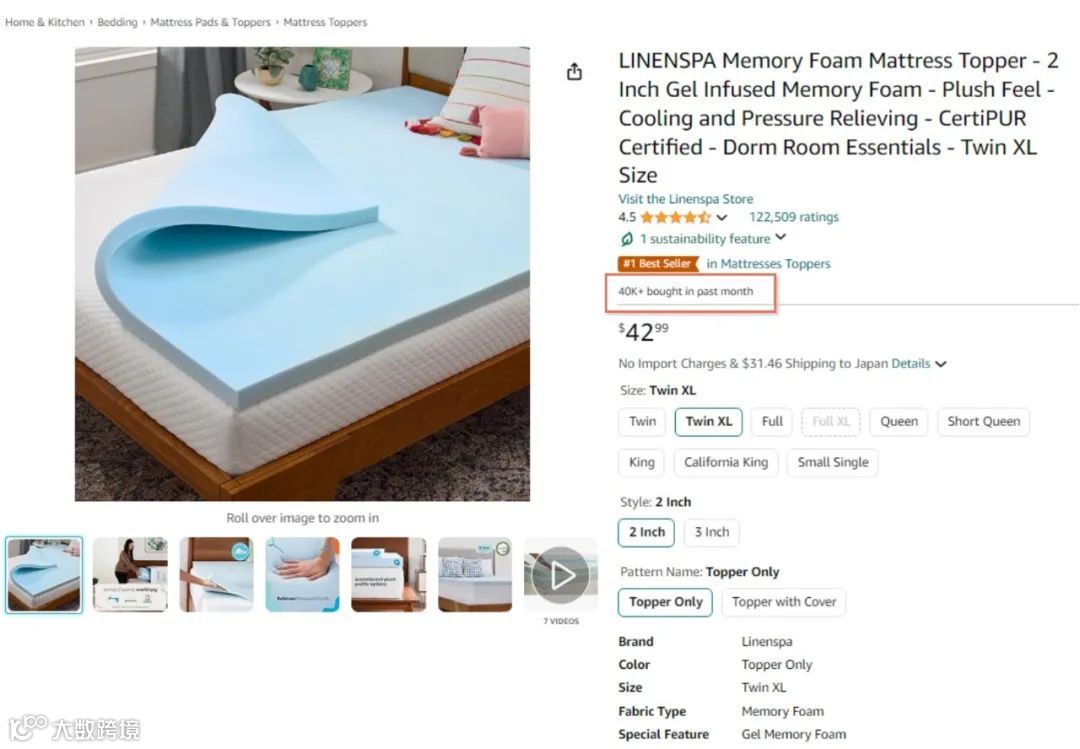This screenshot has width=1080, height=749.
Task: Select California King size option
Action: coord(726,462)
